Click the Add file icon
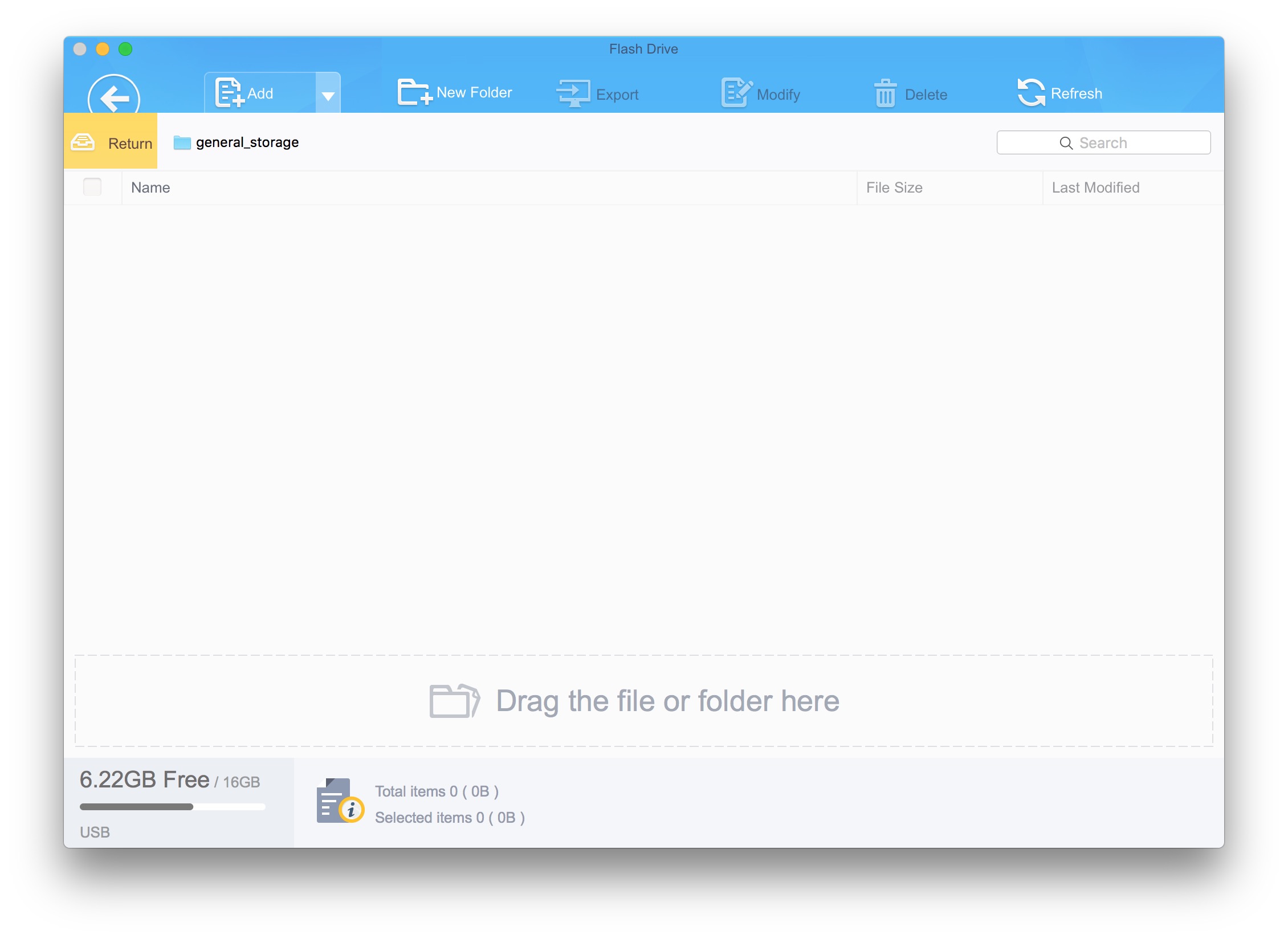The image size is (1288, 939). coord(229,92)
